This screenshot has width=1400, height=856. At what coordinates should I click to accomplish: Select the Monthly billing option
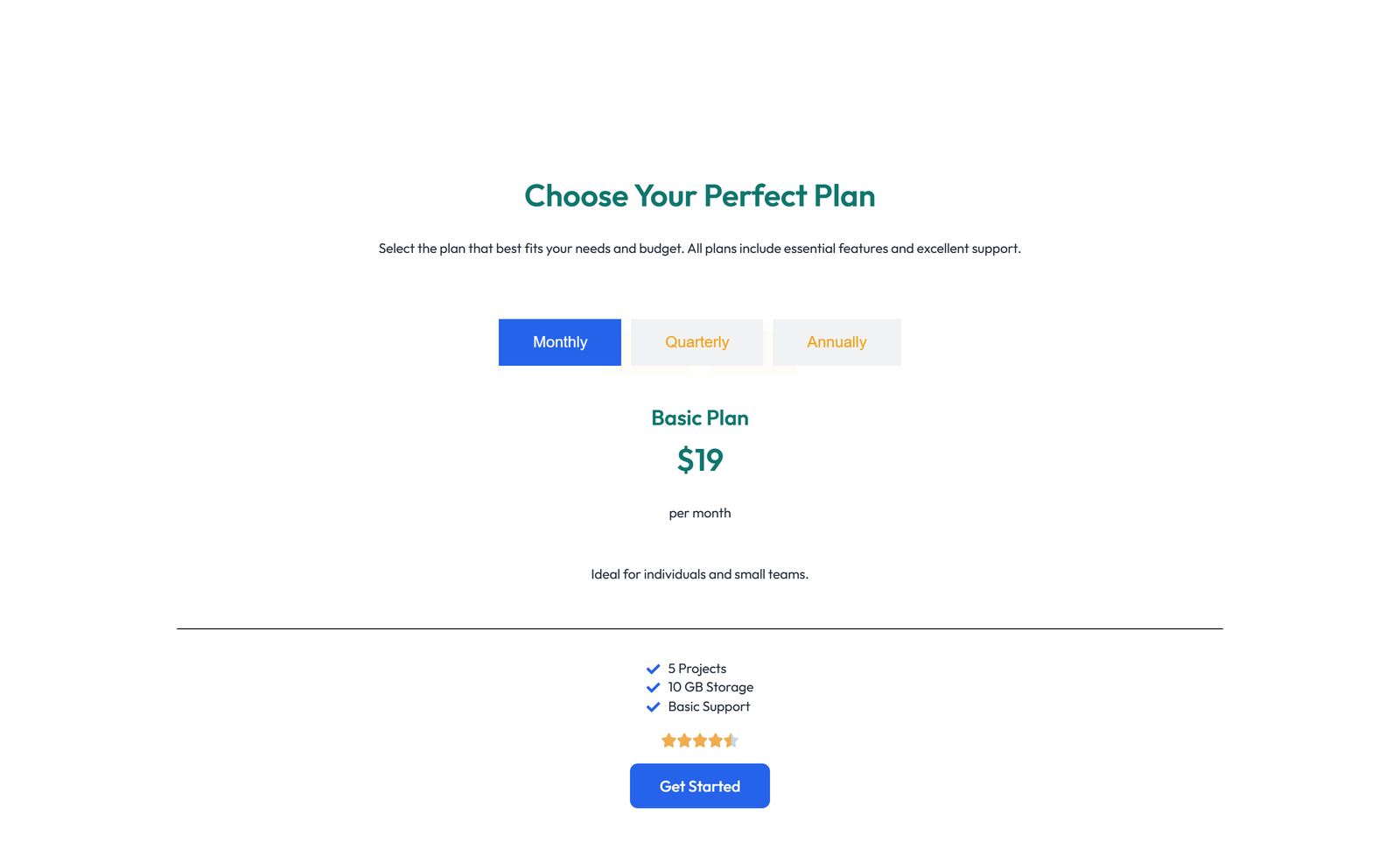pos(559,342)
